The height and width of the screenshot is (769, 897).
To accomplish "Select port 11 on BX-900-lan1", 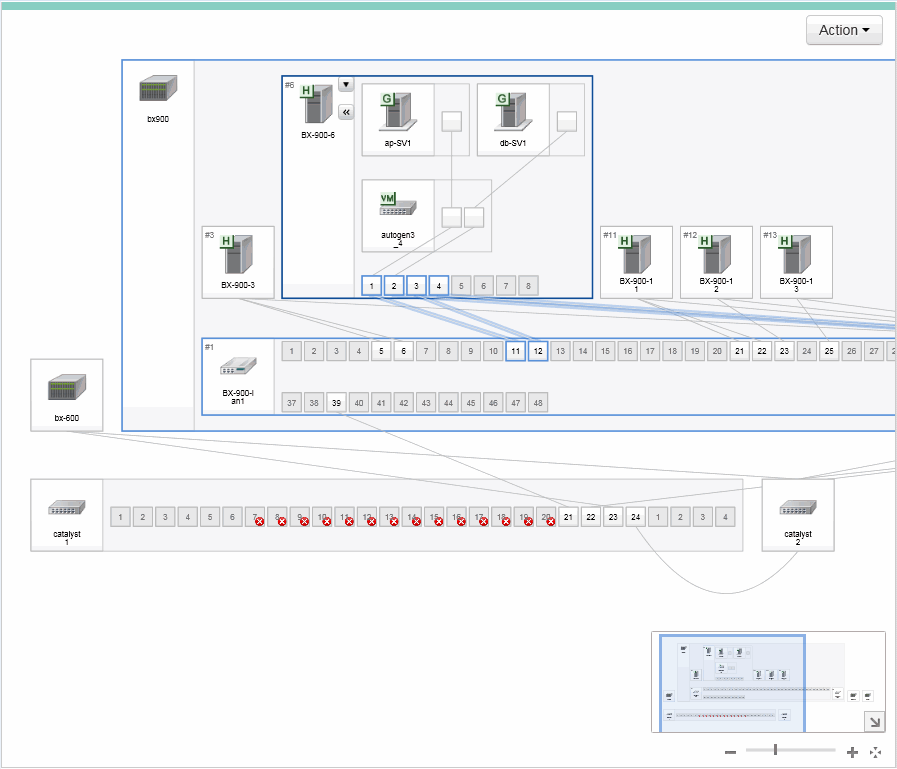I will [515, 351].
